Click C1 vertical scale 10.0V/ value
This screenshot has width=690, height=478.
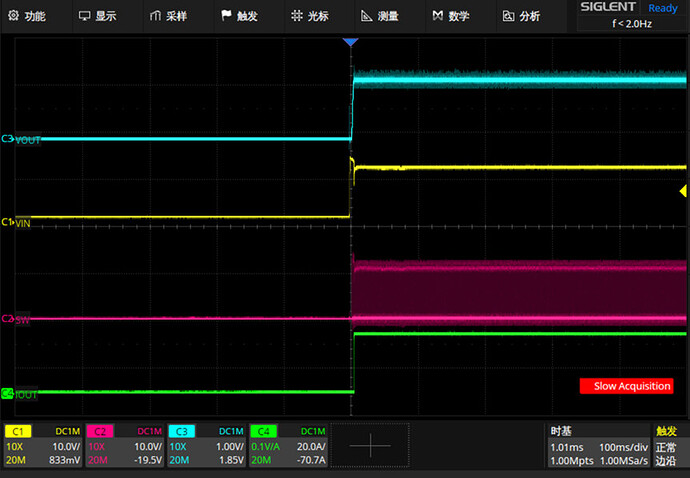click(x=66, y=446)
